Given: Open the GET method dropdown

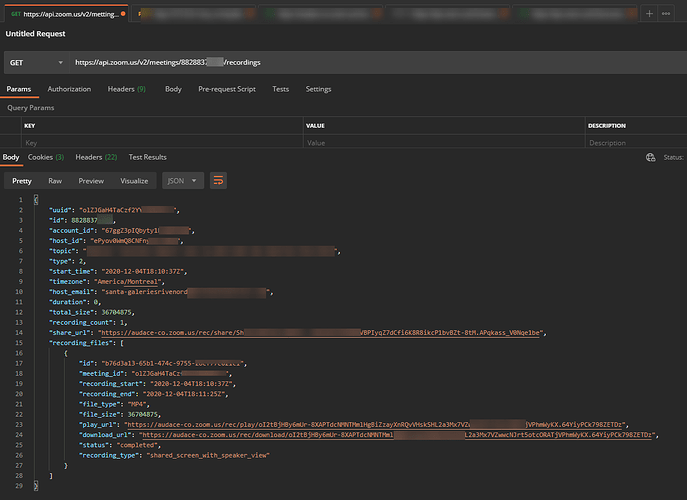Looking at the screenshot, I should click(35, 62).
